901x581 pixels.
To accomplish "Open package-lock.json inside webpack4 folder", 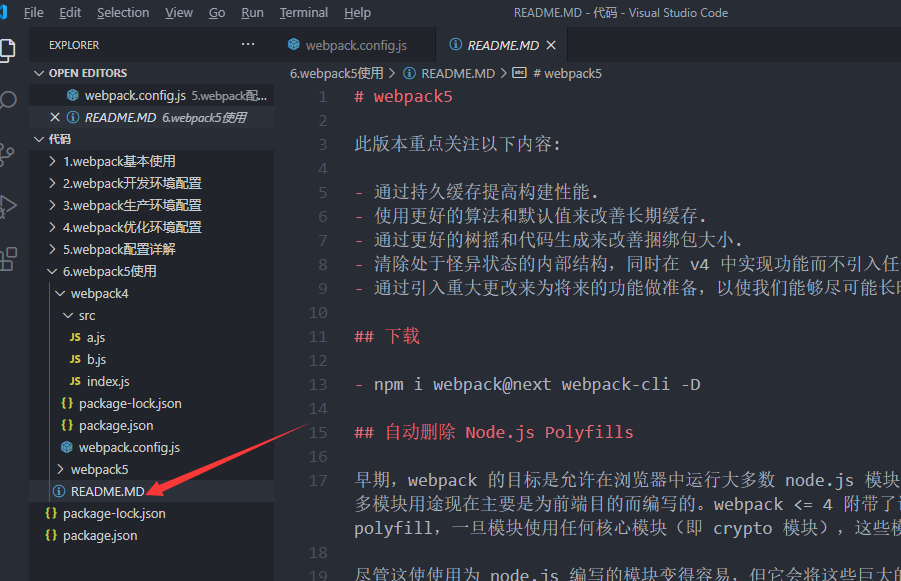I will click(x=152, y=403).
